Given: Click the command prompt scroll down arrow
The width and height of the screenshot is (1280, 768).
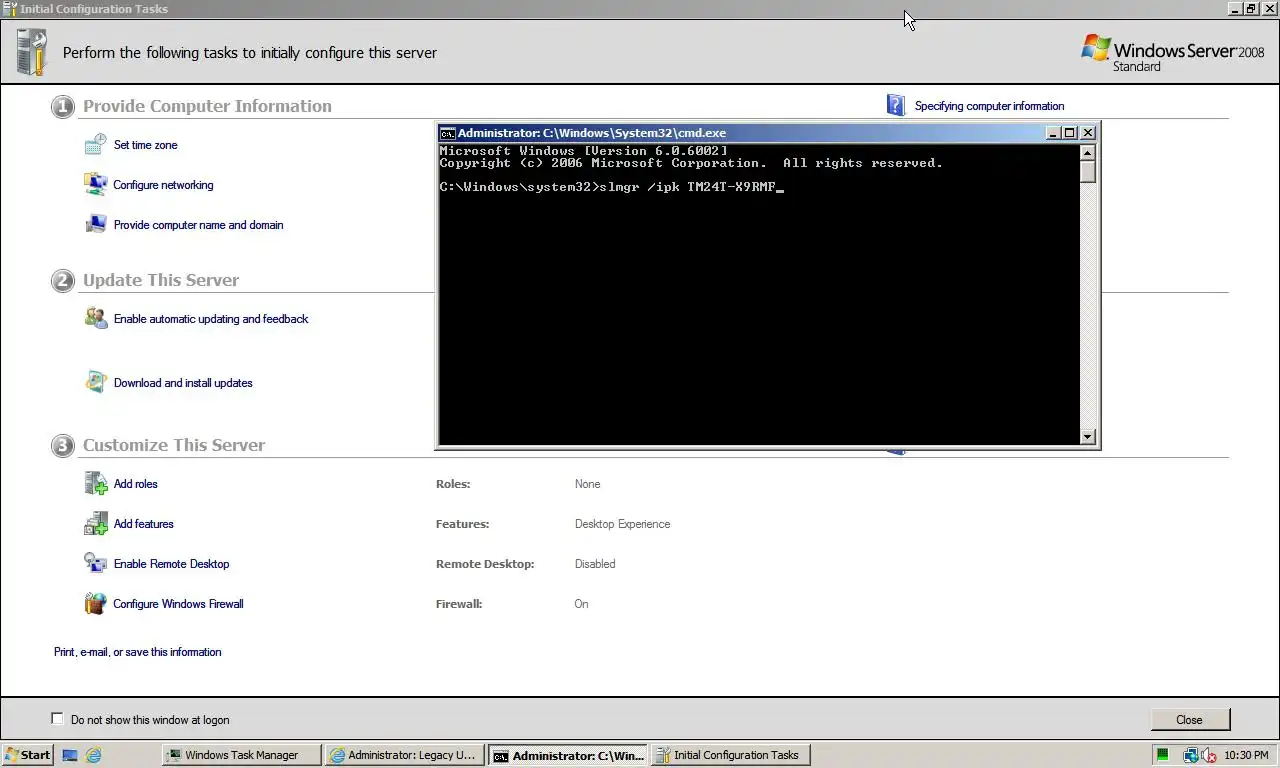Looking at the screenshot, I should 1088,437.
